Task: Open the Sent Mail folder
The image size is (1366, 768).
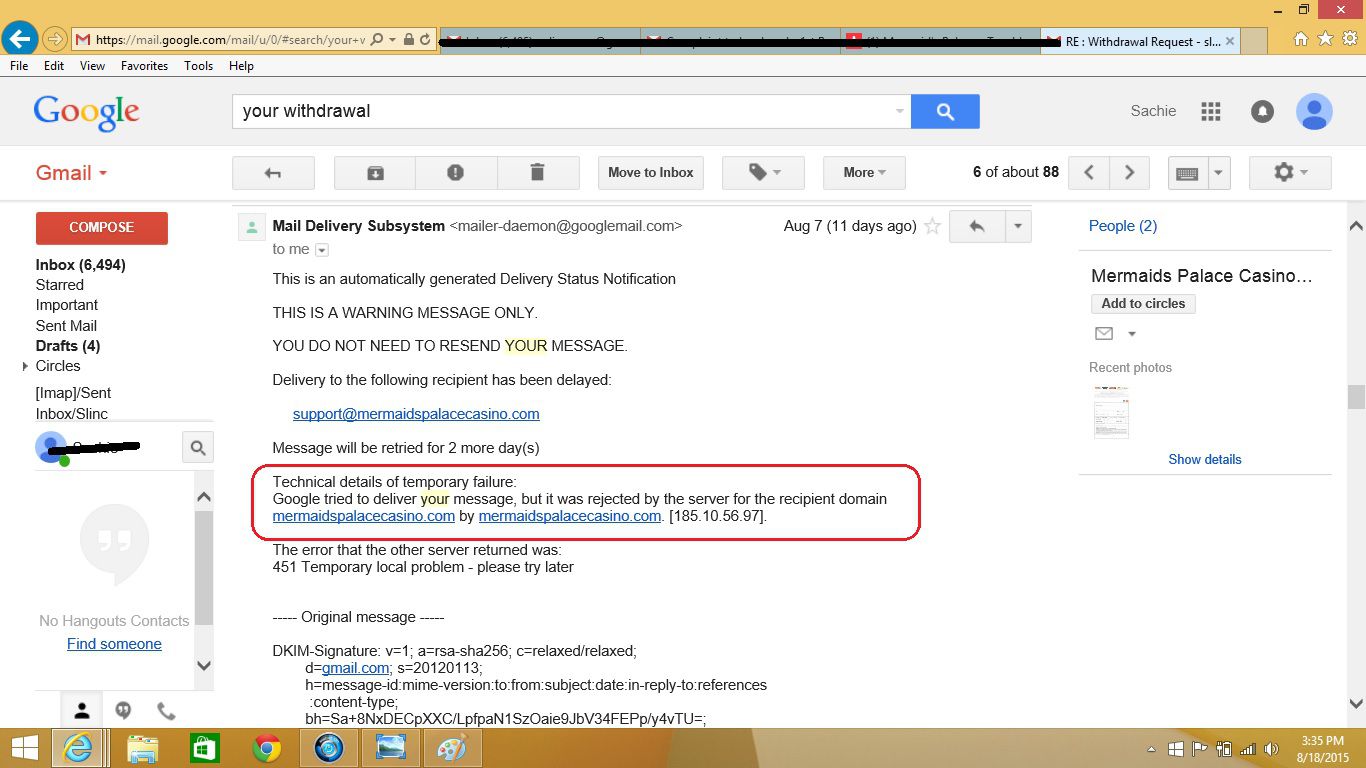Action: coord(66,326)
